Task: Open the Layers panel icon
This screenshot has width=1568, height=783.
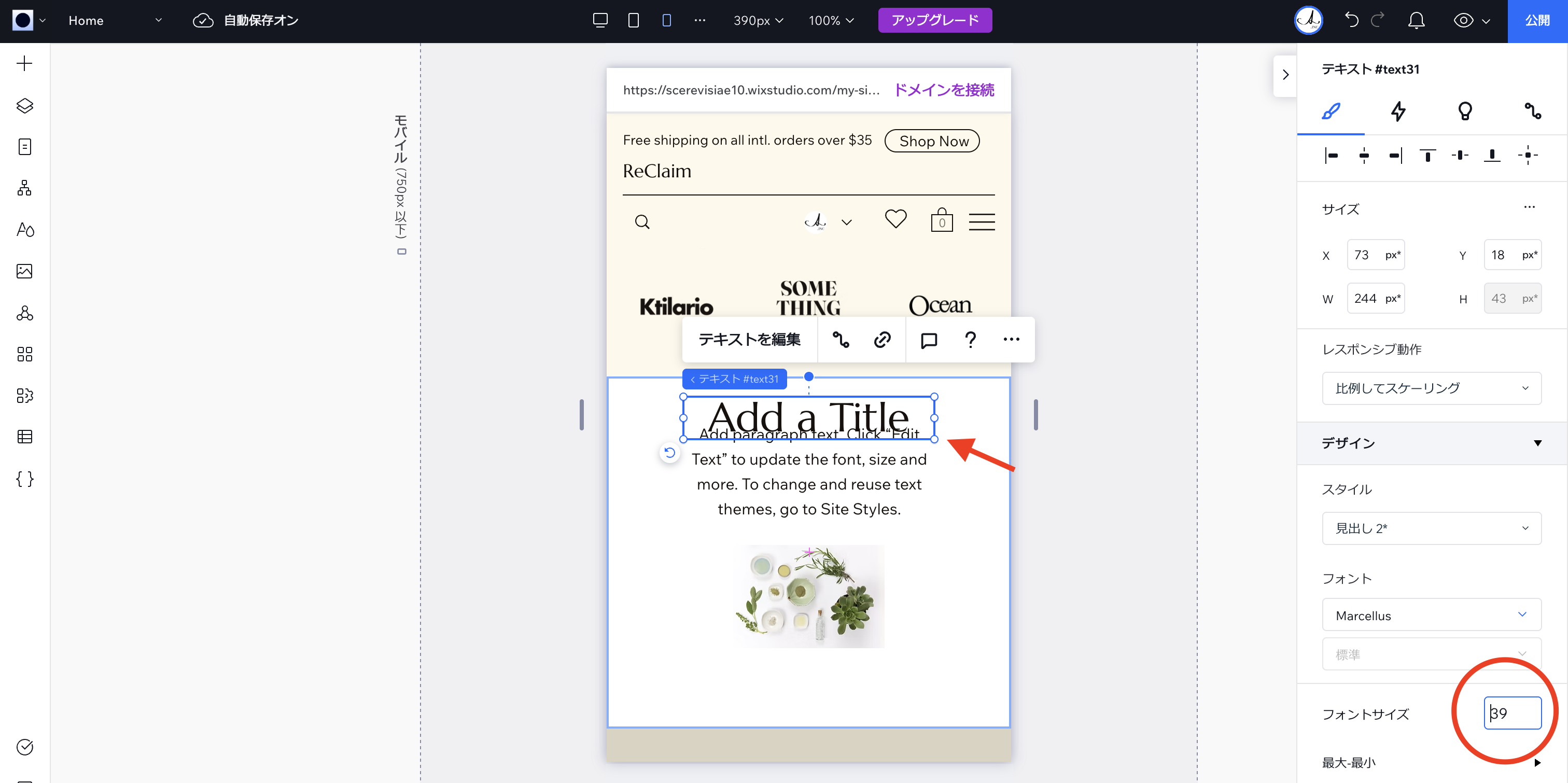Action: click(24, 105)
